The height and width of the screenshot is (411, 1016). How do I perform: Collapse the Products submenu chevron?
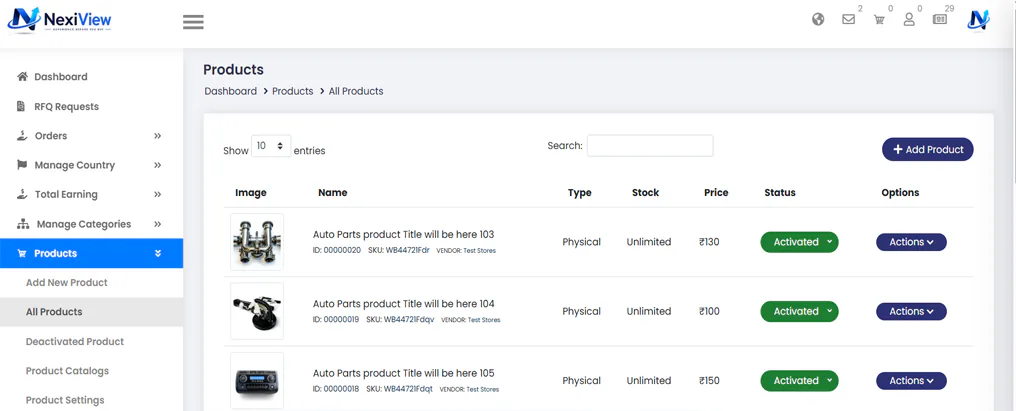point(157,253)
